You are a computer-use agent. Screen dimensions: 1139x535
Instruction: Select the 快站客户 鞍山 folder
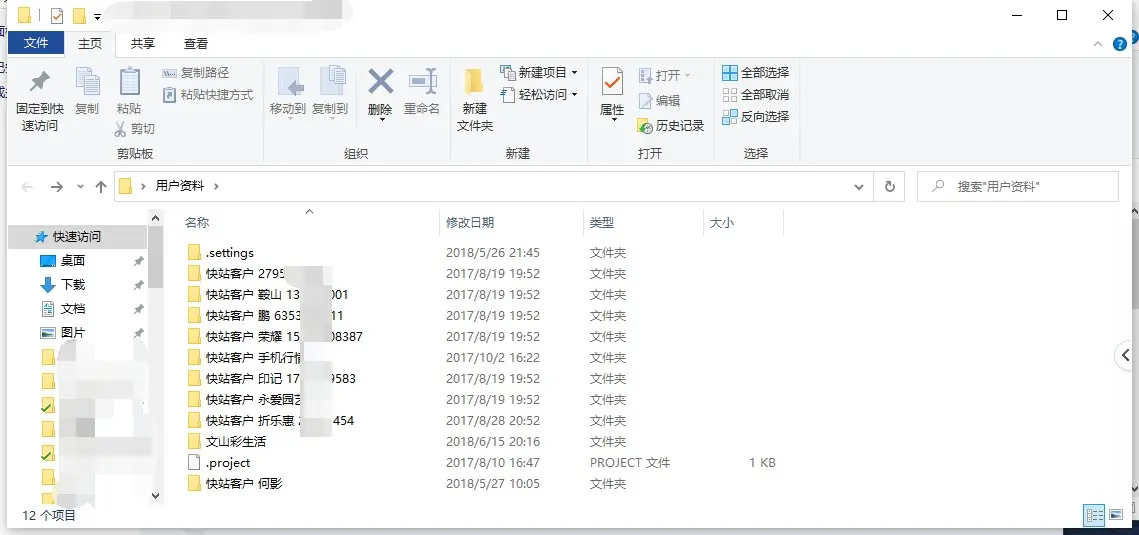[x=267, y=295]
